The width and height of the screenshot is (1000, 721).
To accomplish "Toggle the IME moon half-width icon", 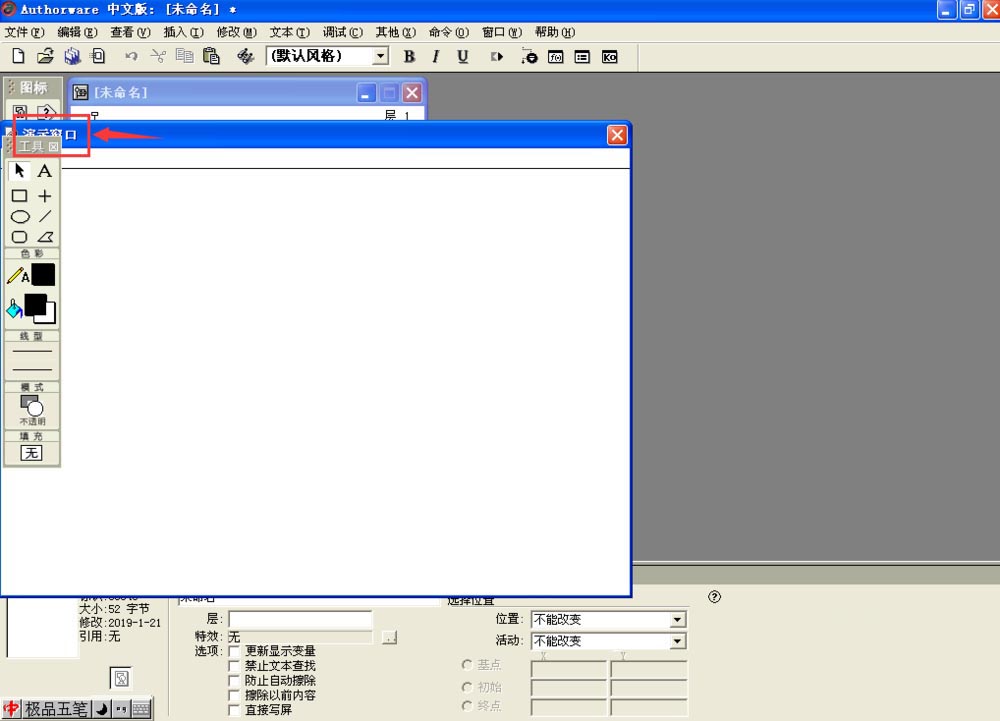I will tap(101, 708).
